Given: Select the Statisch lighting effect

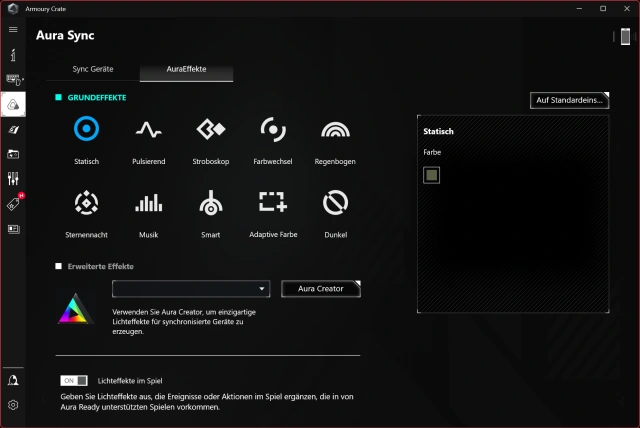Looking at the screenshot, I should click(x=86, y=129).
